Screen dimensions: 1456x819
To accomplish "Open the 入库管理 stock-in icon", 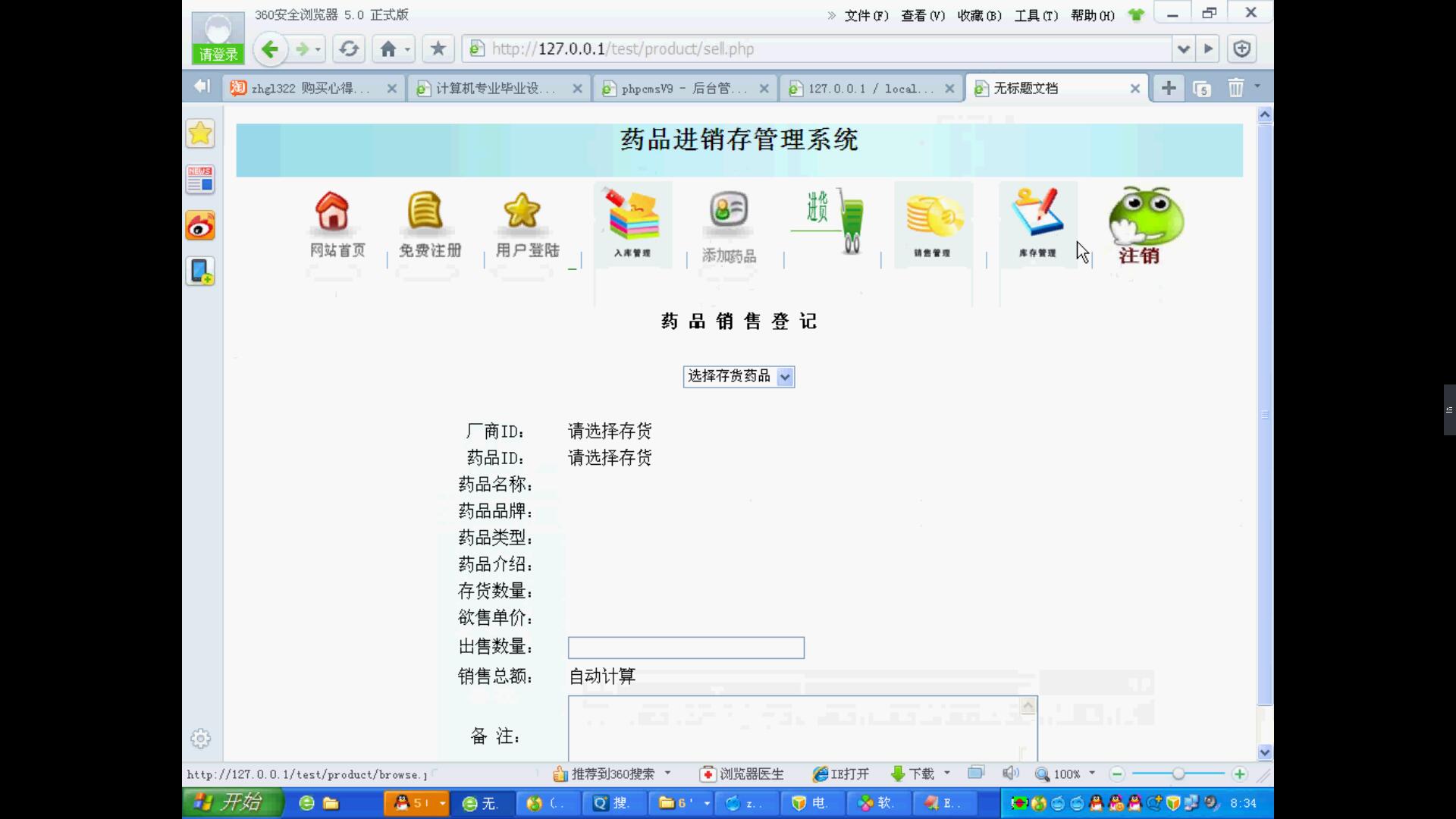I will click(632, 224).
